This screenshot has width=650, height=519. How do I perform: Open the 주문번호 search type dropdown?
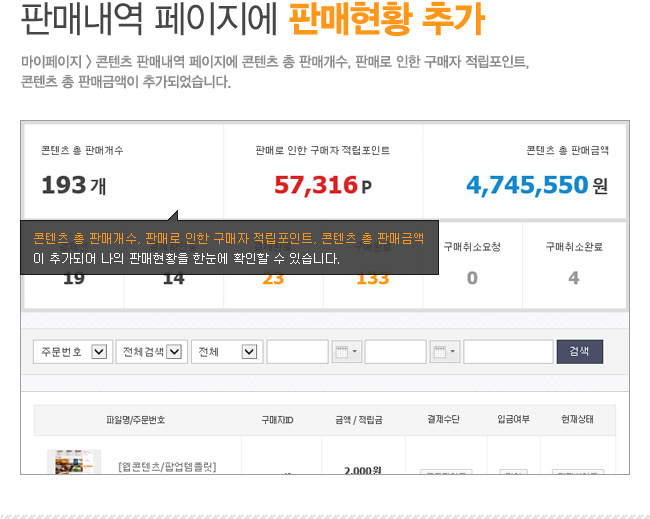(73, 352)
